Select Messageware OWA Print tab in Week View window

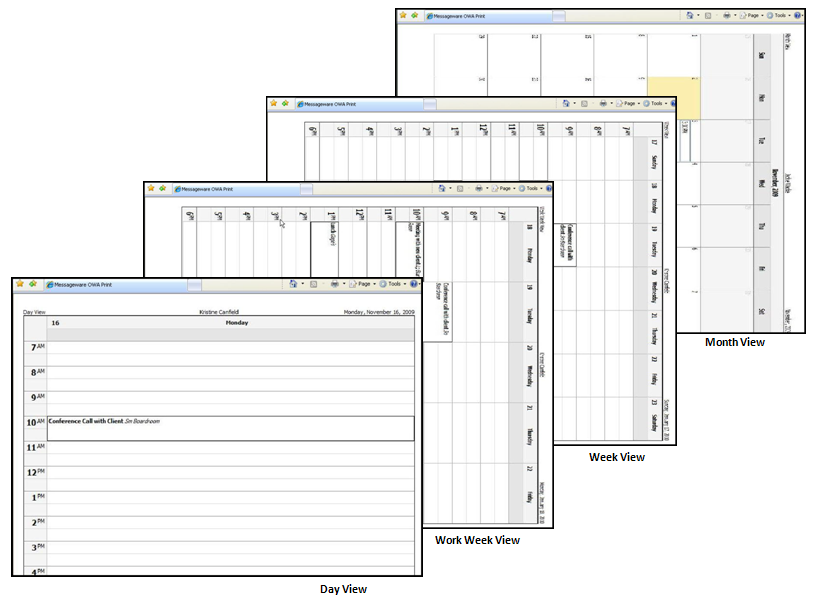pos(359,104)
